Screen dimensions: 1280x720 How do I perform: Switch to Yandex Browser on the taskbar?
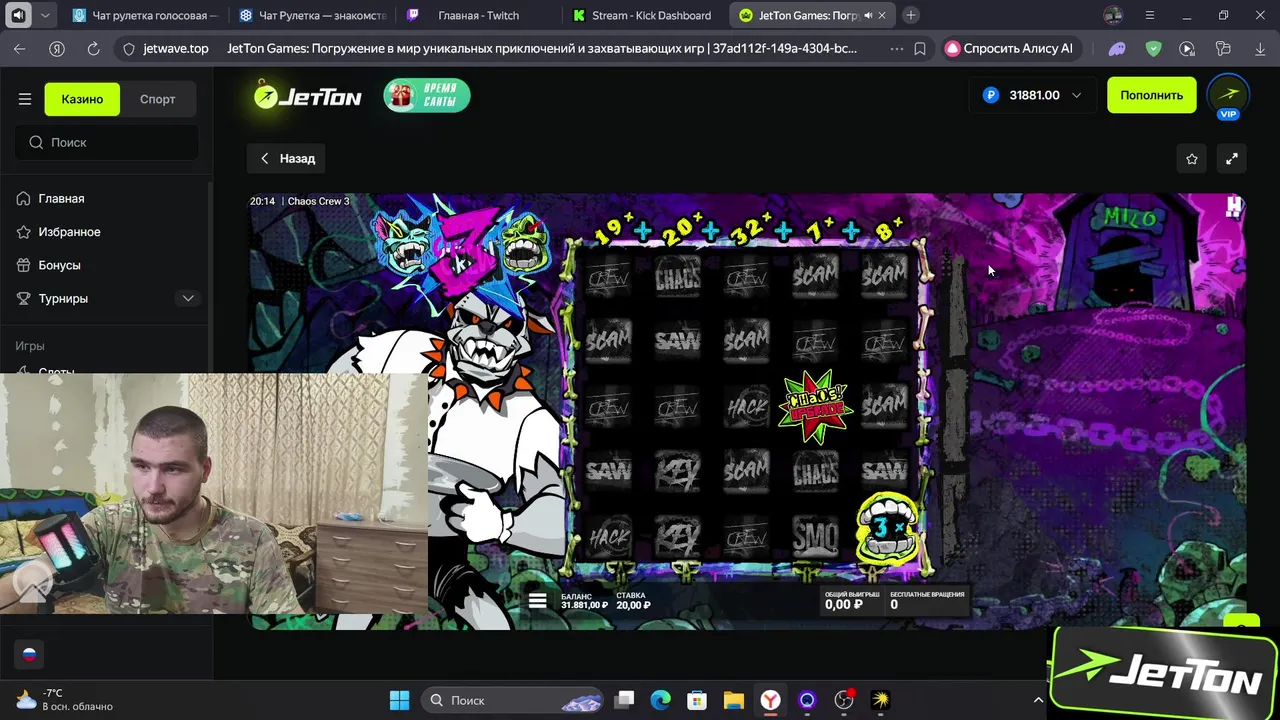pos(770,700)
